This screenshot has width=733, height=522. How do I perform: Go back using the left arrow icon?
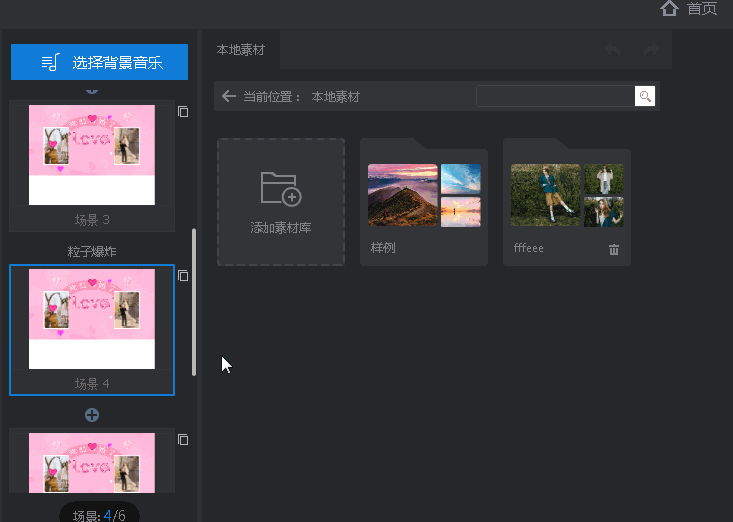[x=229, y=96]
